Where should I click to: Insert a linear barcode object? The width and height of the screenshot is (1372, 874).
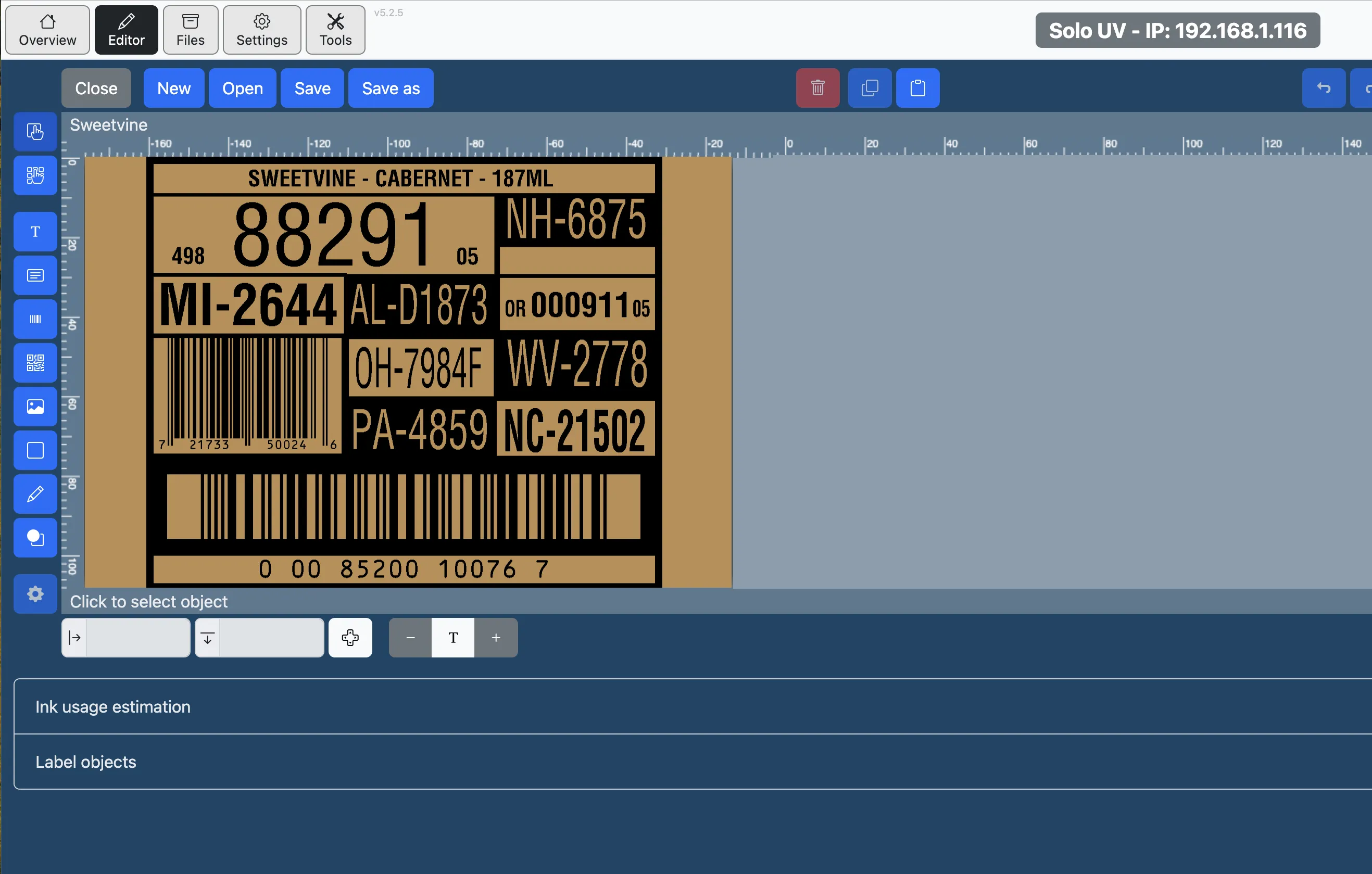35,319
